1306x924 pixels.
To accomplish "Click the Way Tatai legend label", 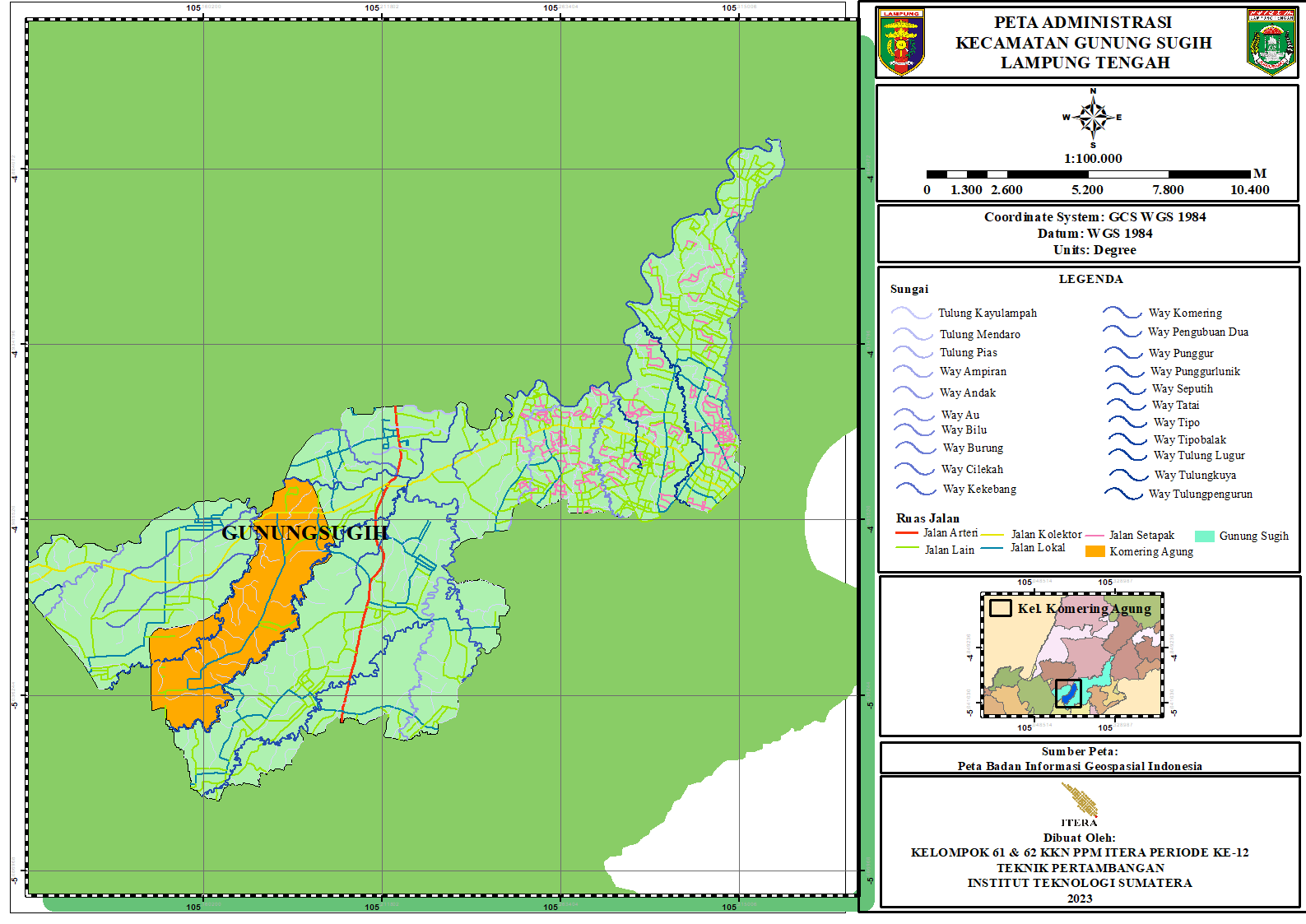I will [x=1175, y=405].
